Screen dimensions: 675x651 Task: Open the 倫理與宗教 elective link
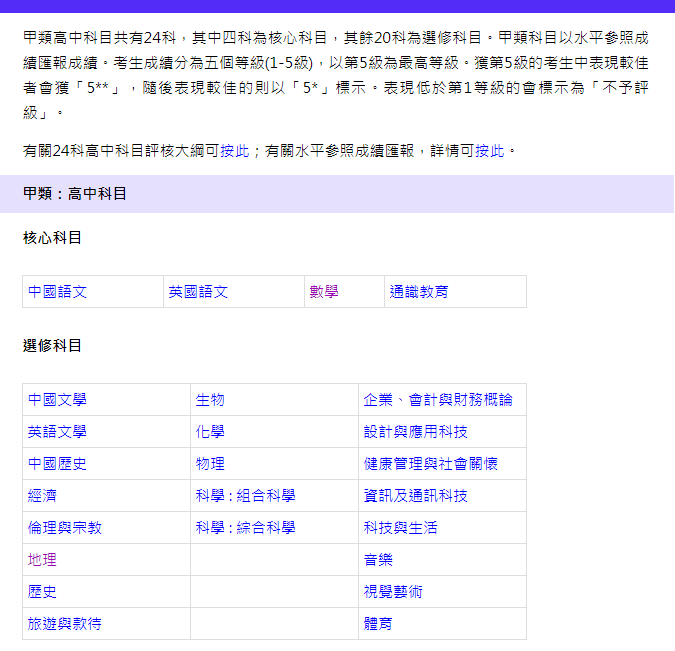pyautogui.click(x=65, y=527)
